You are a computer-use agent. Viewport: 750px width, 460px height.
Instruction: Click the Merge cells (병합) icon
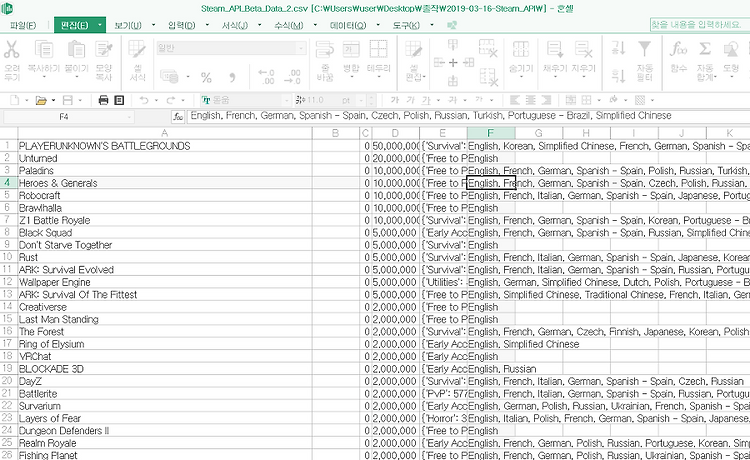(x=351, y=49)
